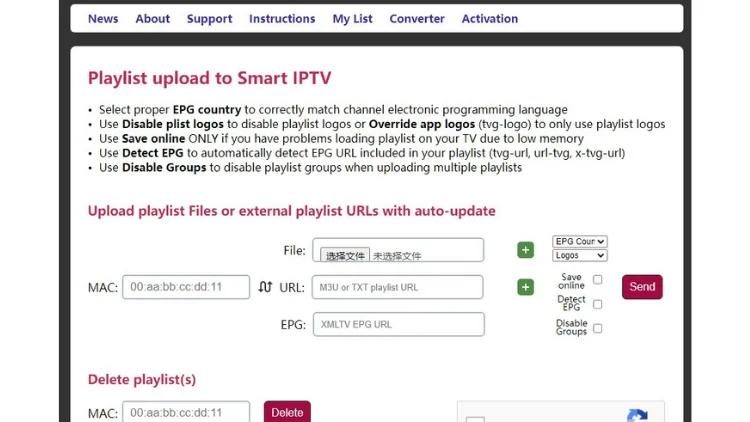Screen dimensions: 750x422
Task: Open the Instructions page
Action: tap(282, 19)
